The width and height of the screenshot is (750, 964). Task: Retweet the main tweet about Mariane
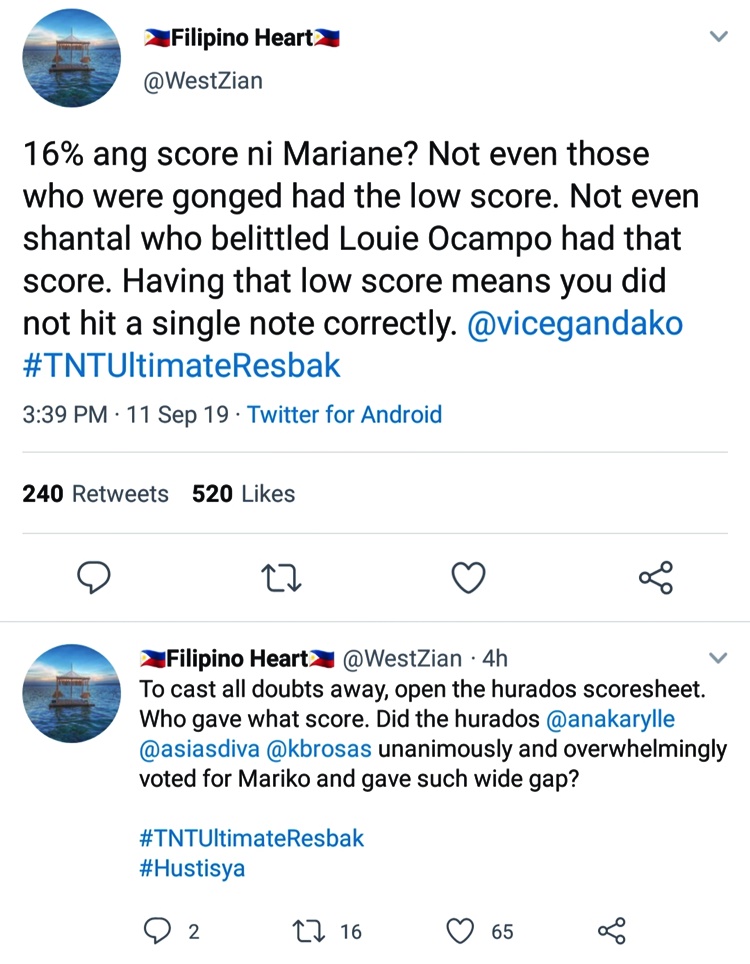coord(280,577)
